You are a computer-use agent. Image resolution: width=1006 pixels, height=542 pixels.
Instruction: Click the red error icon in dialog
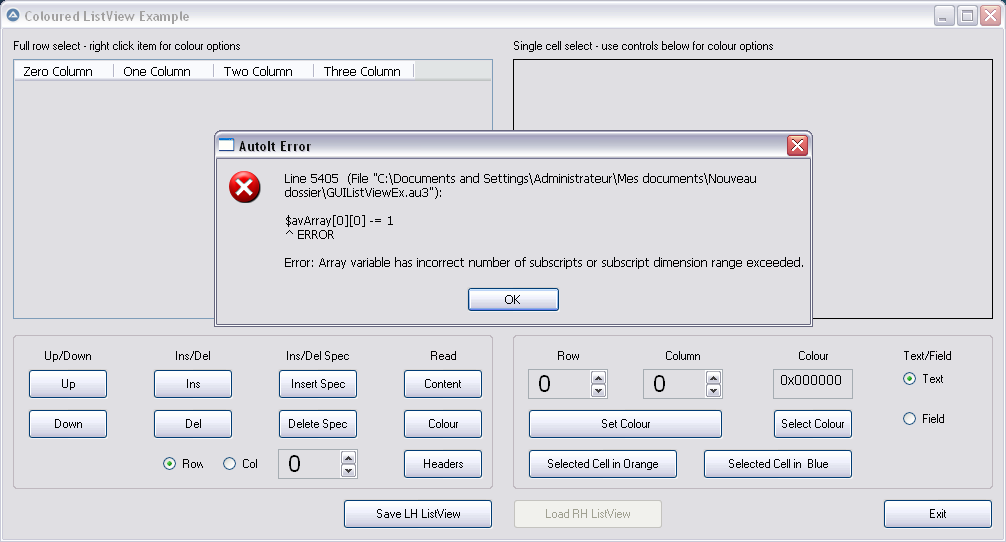[244, 187]
